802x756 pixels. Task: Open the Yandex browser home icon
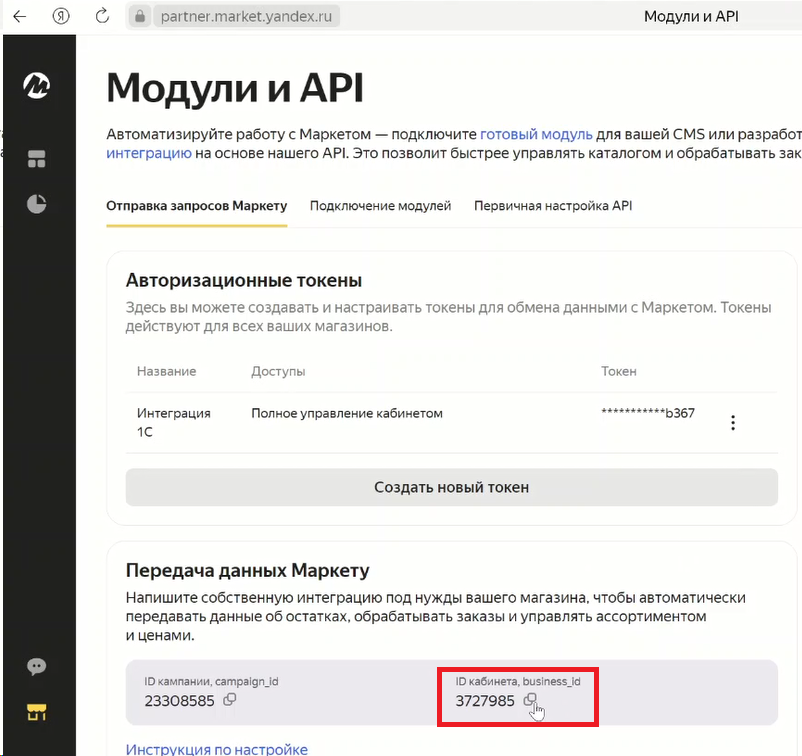(x=61, y=16)
